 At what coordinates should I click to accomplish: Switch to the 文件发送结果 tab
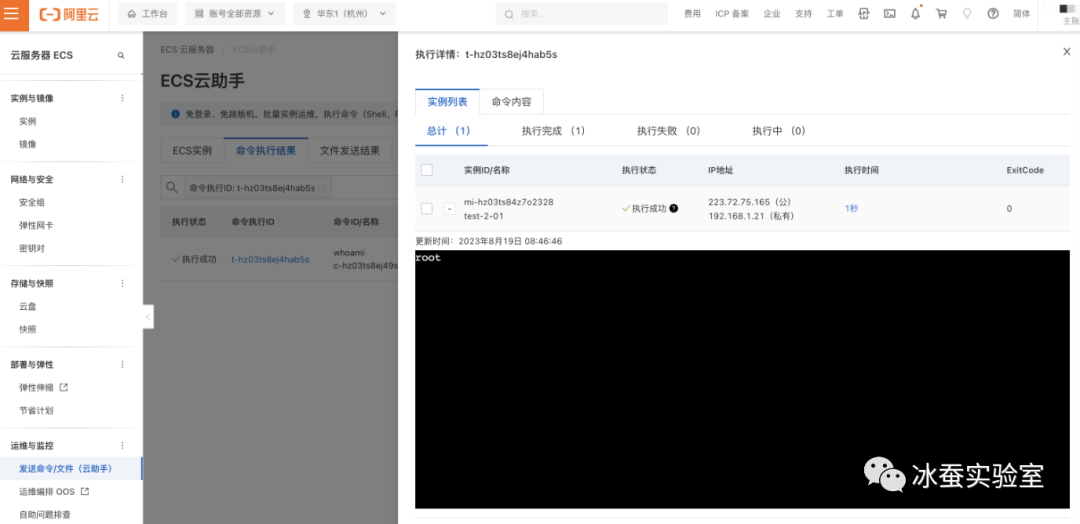pos(350,151)
